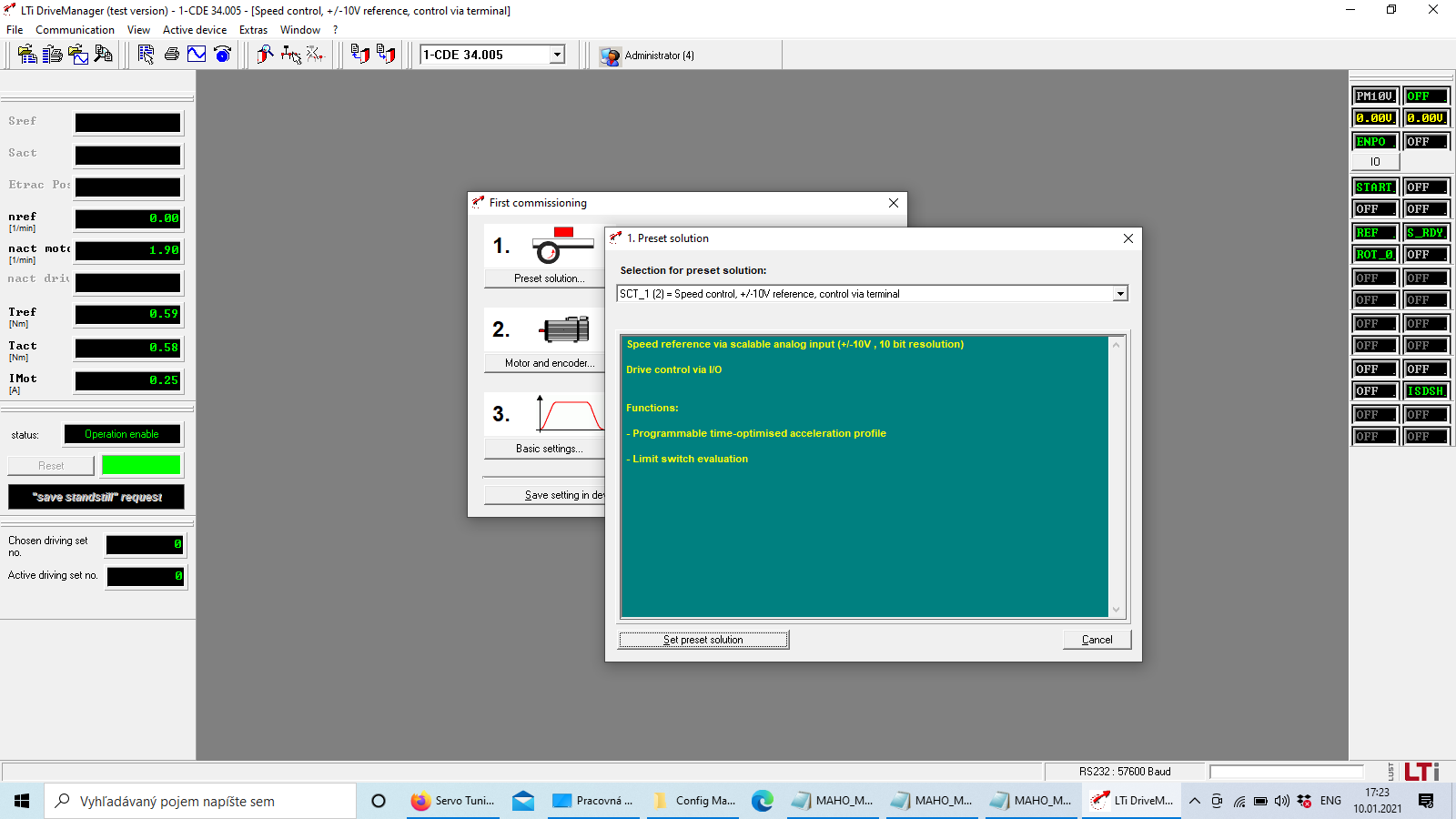Click the Set preset solution button
Viewport: 1456px width, 819px height.
click(x=703, y=640)
